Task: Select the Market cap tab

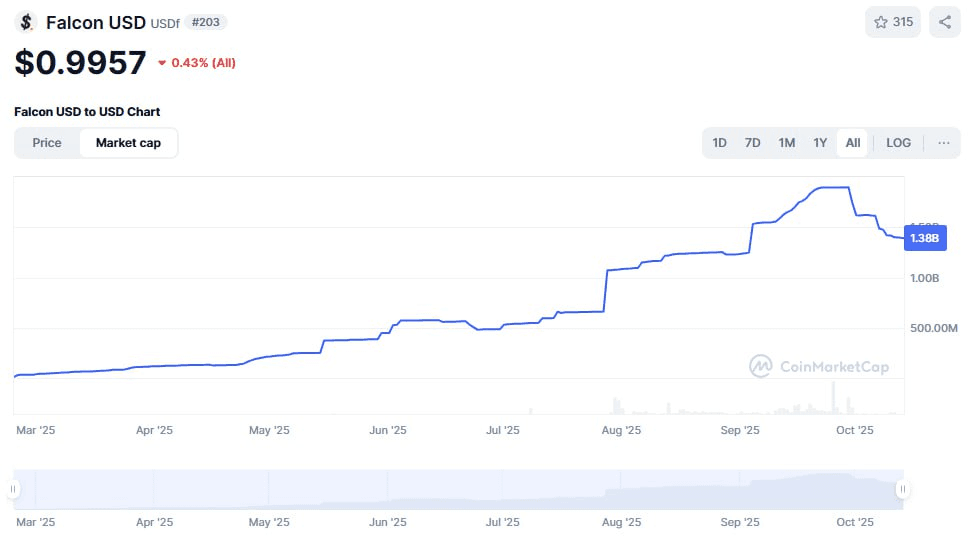Action: pyautogui.click(x=128, y=143)
